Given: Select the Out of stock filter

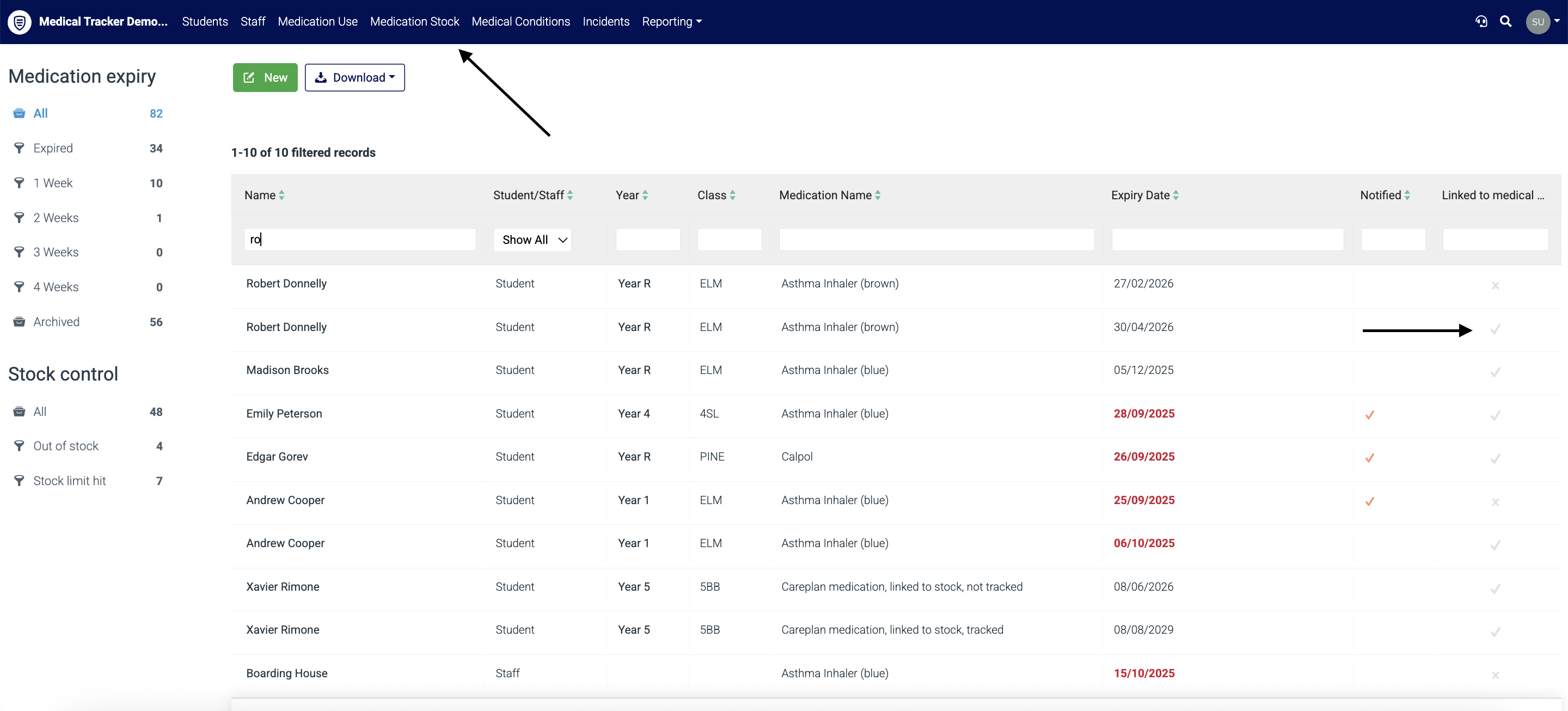Looking at the screenshot, I should click(x=66, y=445).
